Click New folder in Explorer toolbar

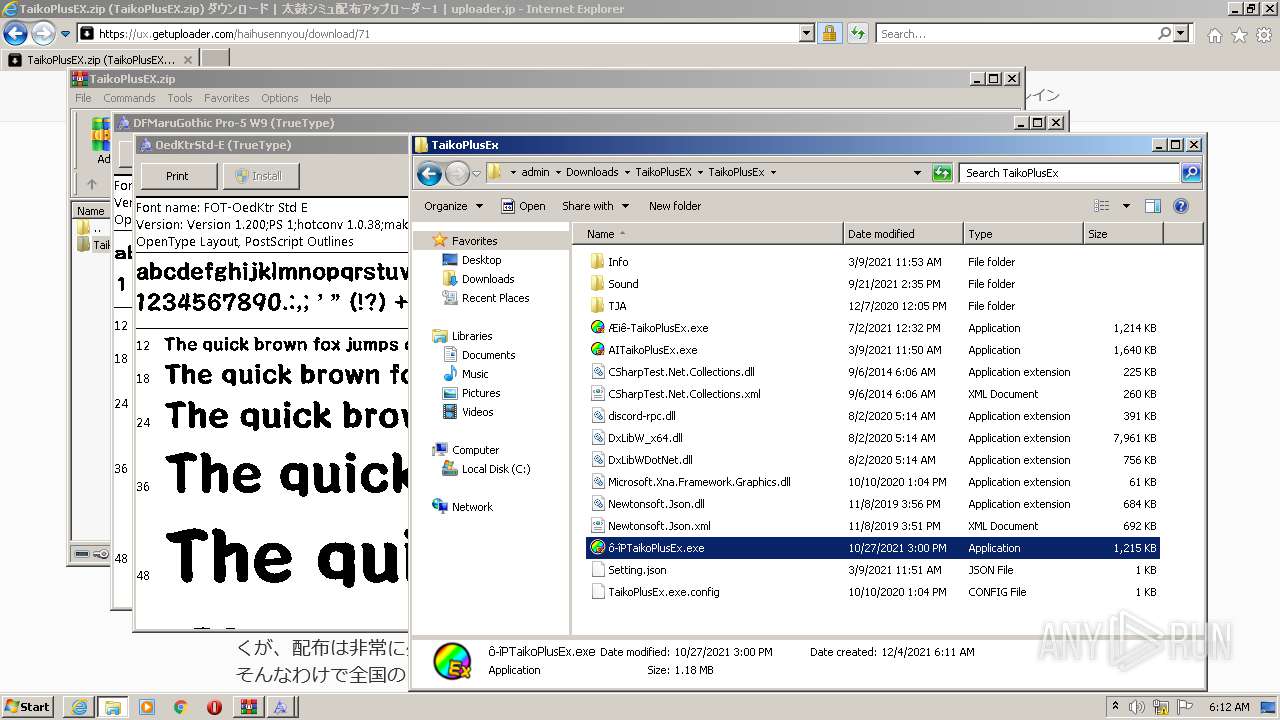(675, 206)
